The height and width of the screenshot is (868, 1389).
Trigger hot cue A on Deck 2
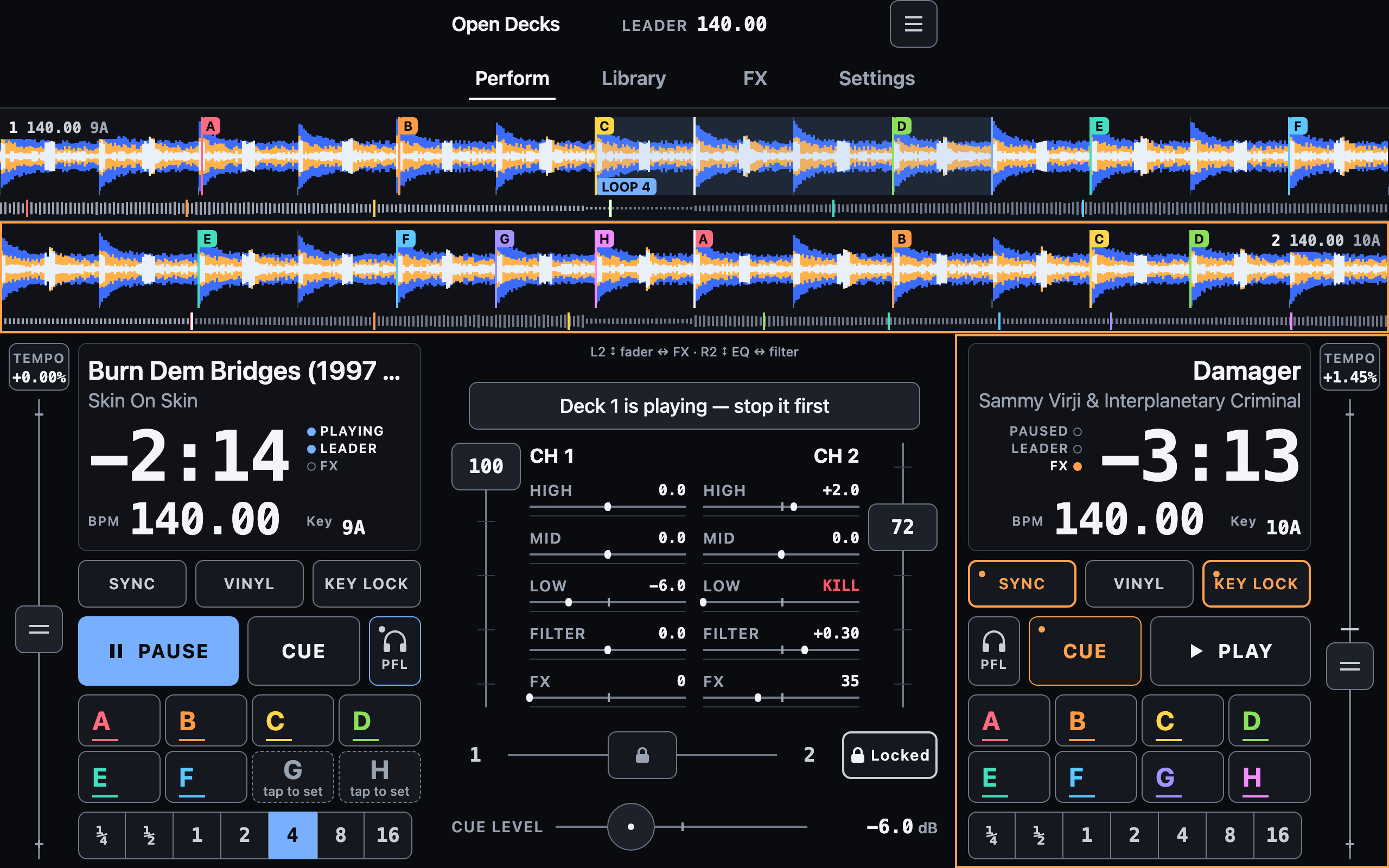coord(1009,720)
